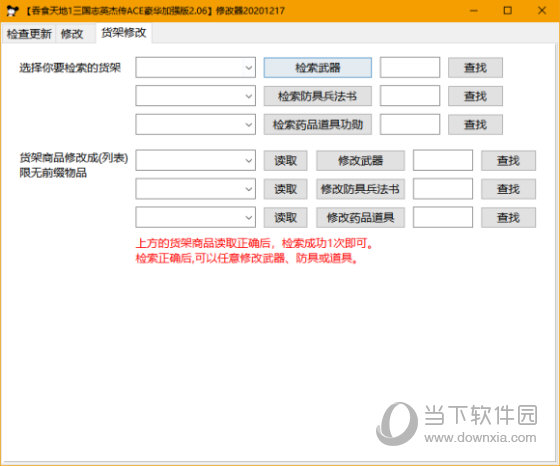Open the item dropdown in the 修改武器 row
The image size is (560, 466).
[x=195, y=160]
